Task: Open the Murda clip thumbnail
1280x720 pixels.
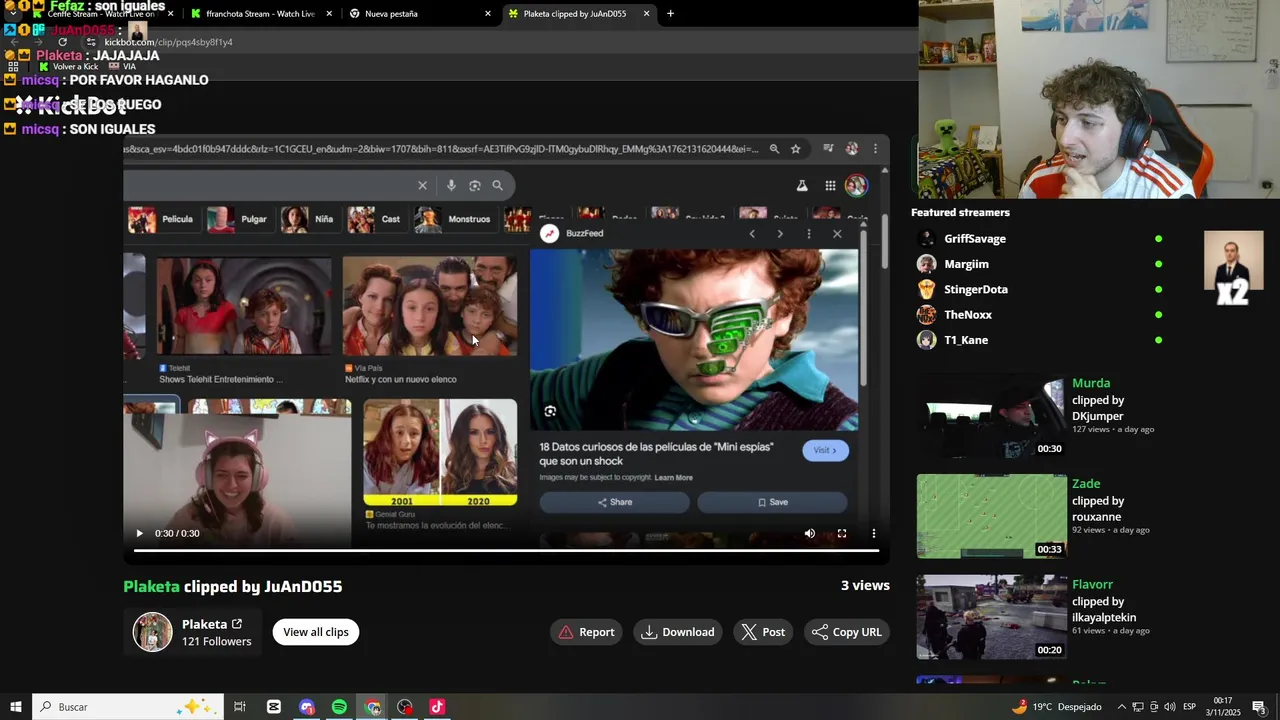Action: point(992,416)
